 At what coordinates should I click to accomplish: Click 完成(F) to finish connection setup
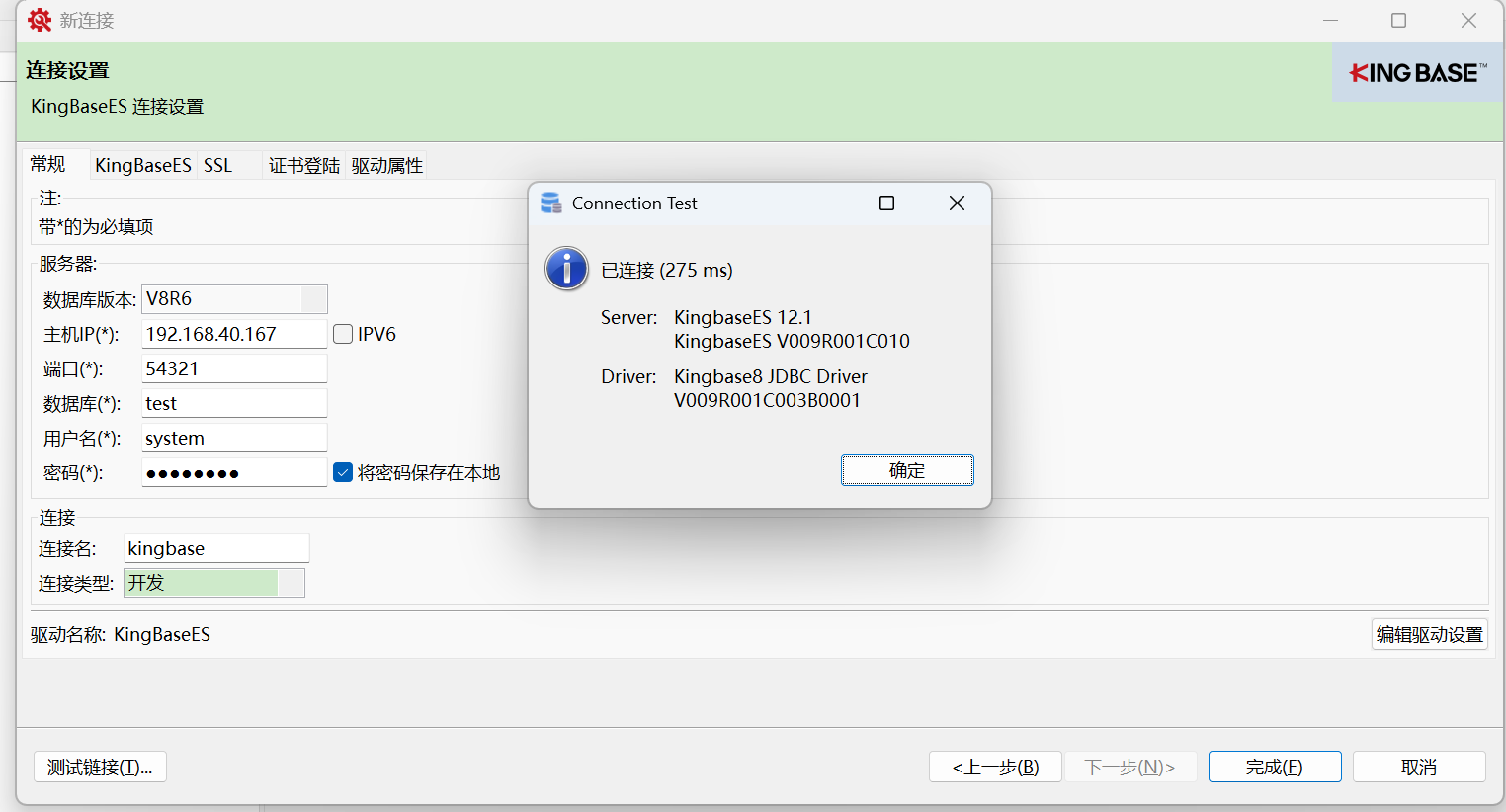1274,766
